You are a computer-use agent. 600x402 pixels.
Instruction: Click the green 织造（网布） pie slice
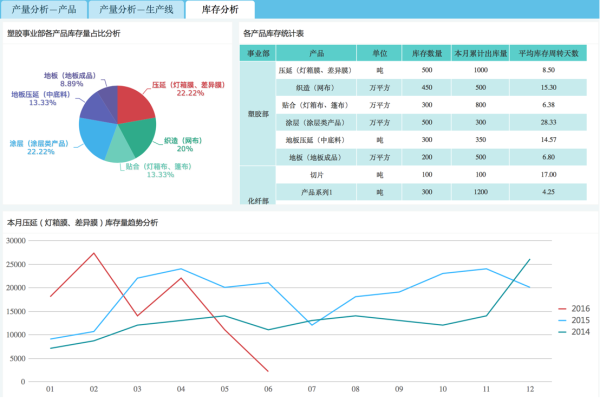[140, 136]
